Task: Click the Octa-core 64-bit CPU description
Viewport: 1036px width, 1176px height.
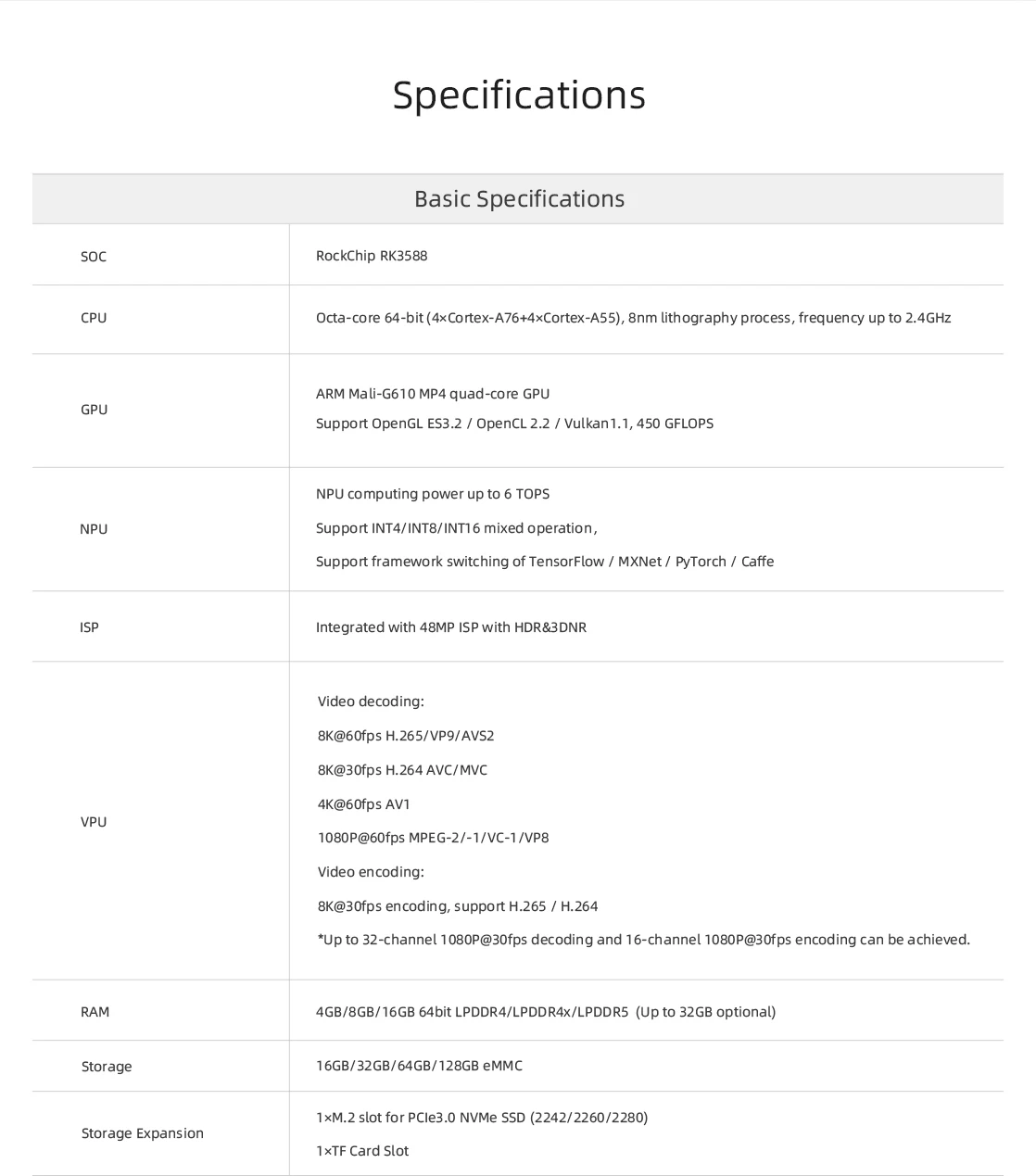Action: pos(633,318)
